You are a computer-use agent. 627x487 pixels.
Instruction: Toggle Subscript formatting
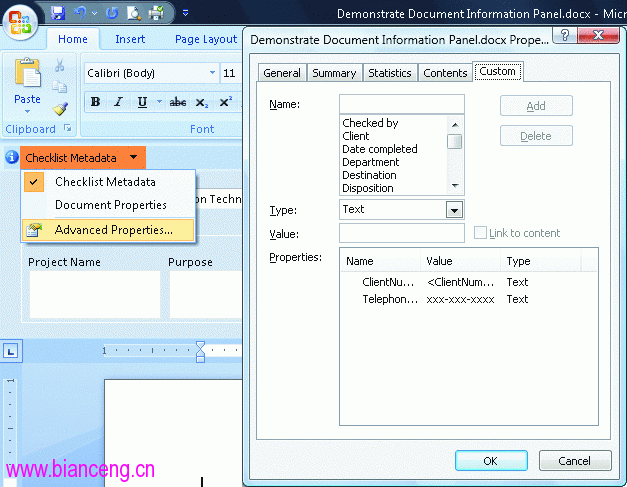coord(202,102)
